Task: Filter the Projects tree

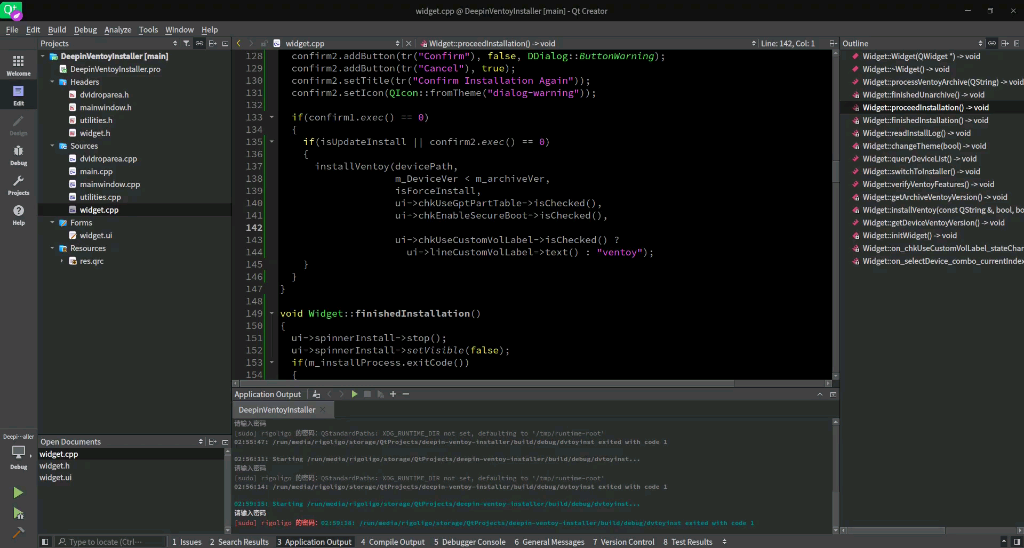Action: pyautogui.click(x=186, y=43)
